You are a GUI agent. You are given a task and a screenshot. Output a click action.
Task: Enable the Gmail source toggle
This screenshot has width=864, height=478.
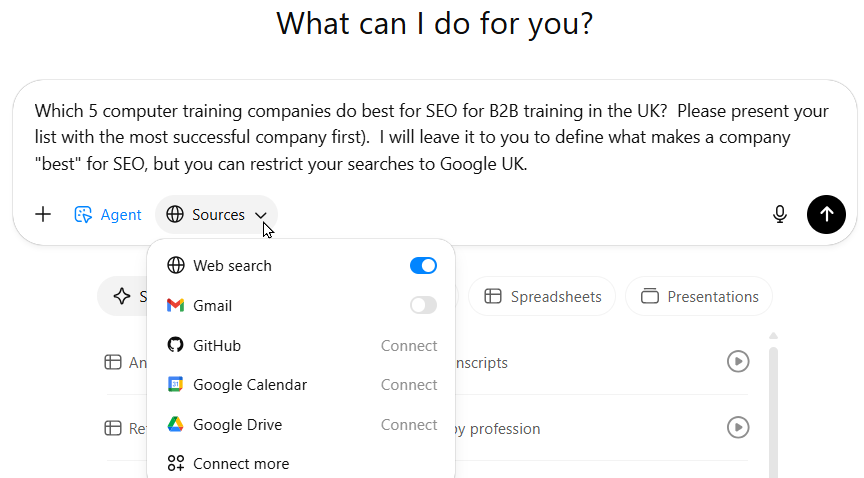point(423,305)
